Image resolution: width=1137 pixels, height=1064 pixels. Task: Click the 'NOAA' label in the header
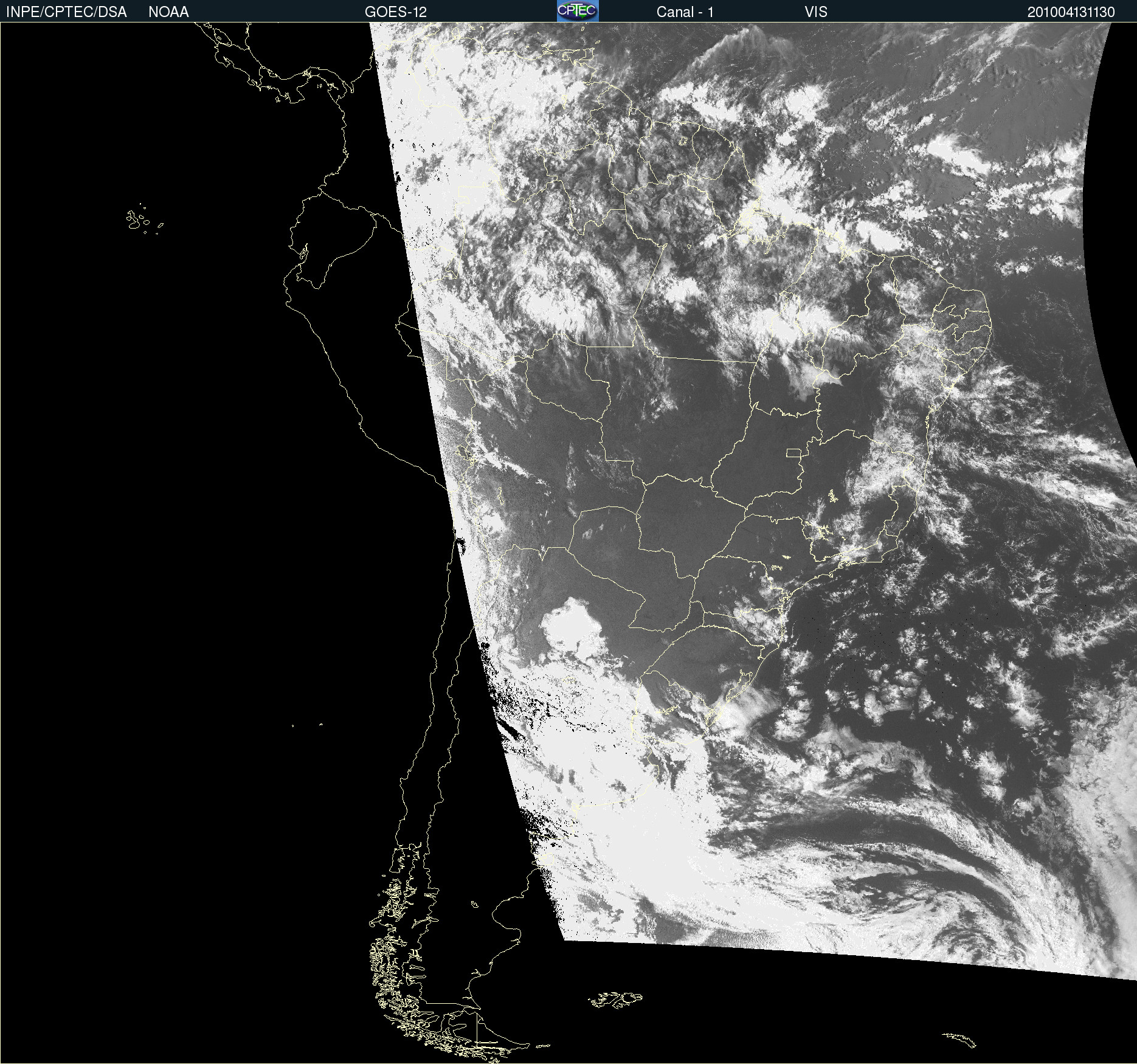(x=168, y=12)
